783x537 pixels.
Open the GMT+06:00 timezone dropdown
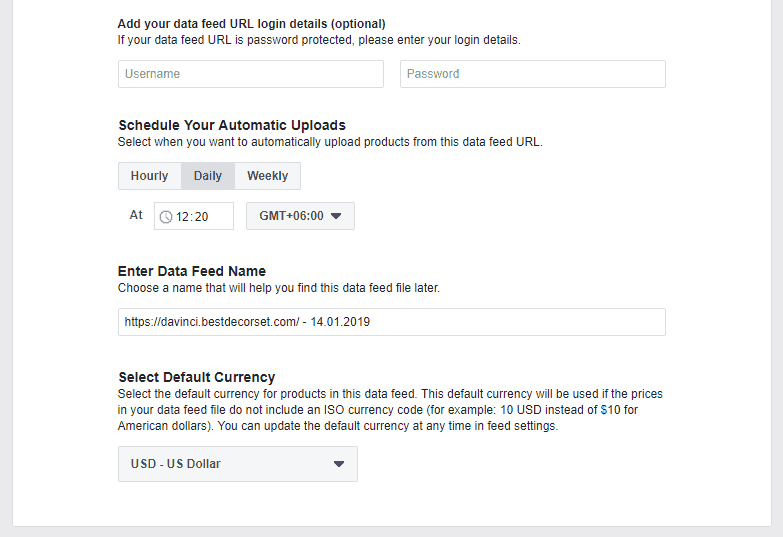click(x=300, y=216)
